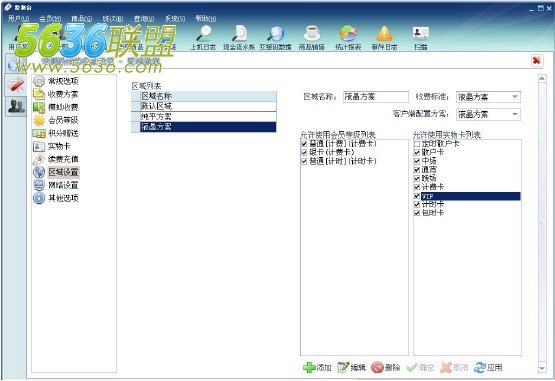Select the 网络设置 computer icon in sidebar
The width and height of the screenshot is (555, 381).
[x=39, y=185]
